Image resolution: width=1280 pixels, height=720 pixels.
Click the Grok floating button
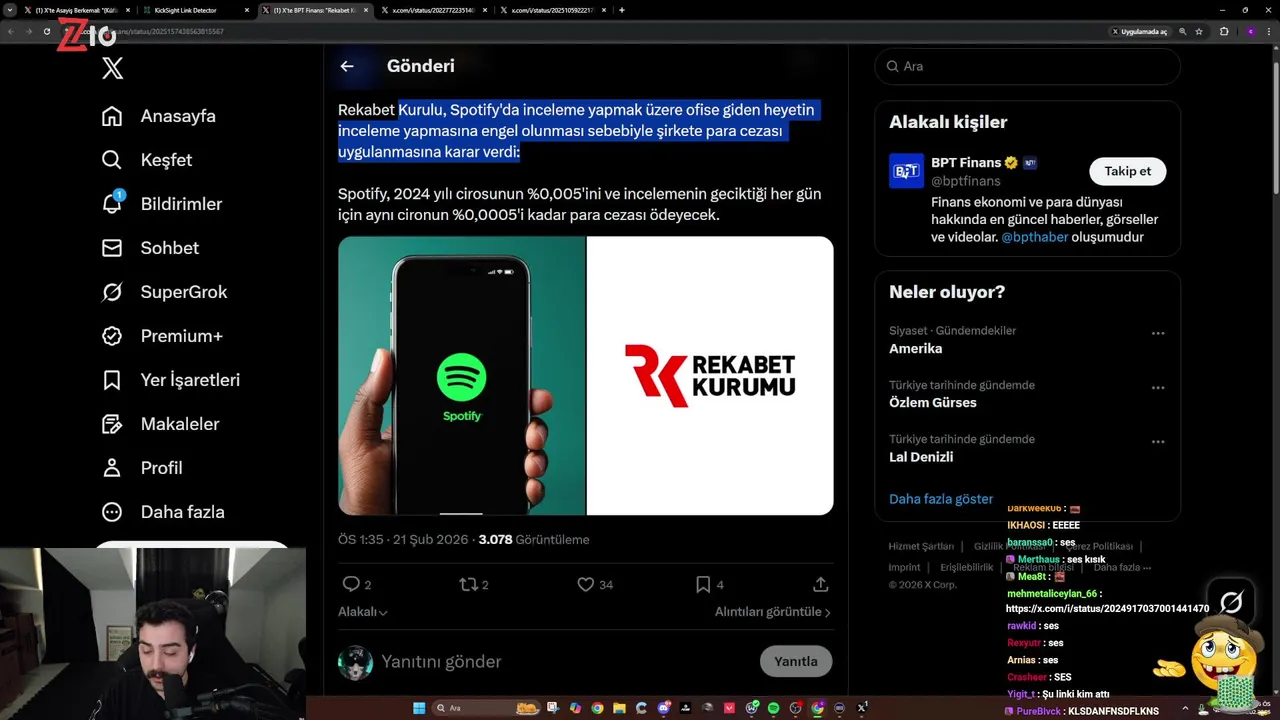(1231, 602)
